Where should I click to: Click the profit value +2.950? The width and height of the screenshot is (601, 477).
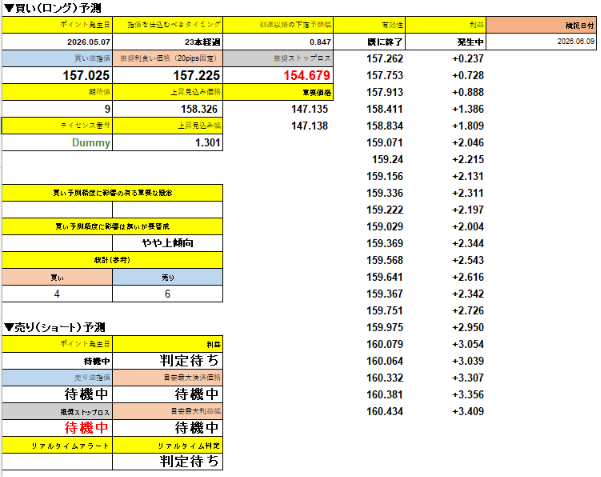click(x=468, y=327)
